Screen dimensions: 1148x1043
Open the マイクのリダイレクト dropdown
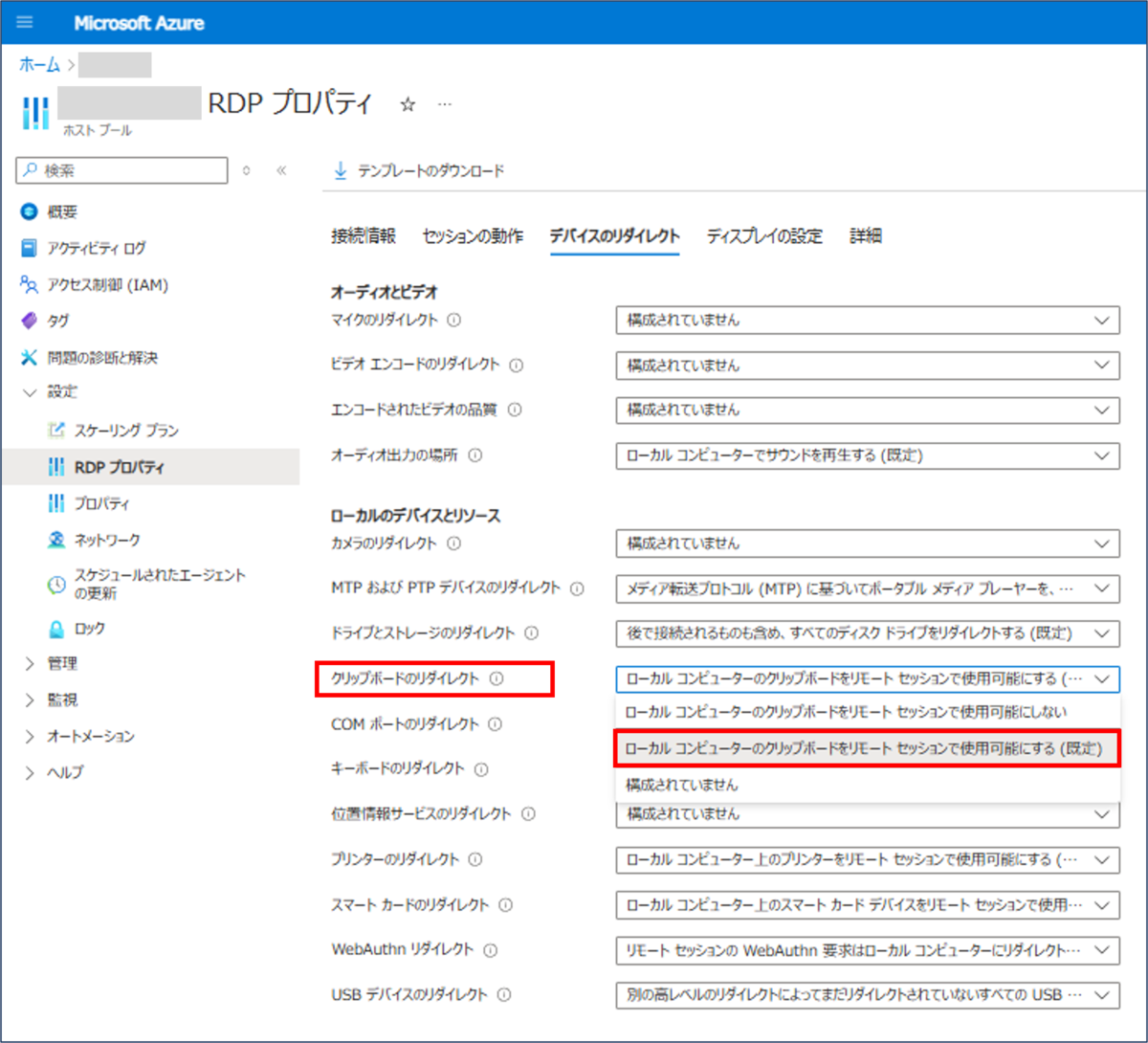click(x=868, y=321)
